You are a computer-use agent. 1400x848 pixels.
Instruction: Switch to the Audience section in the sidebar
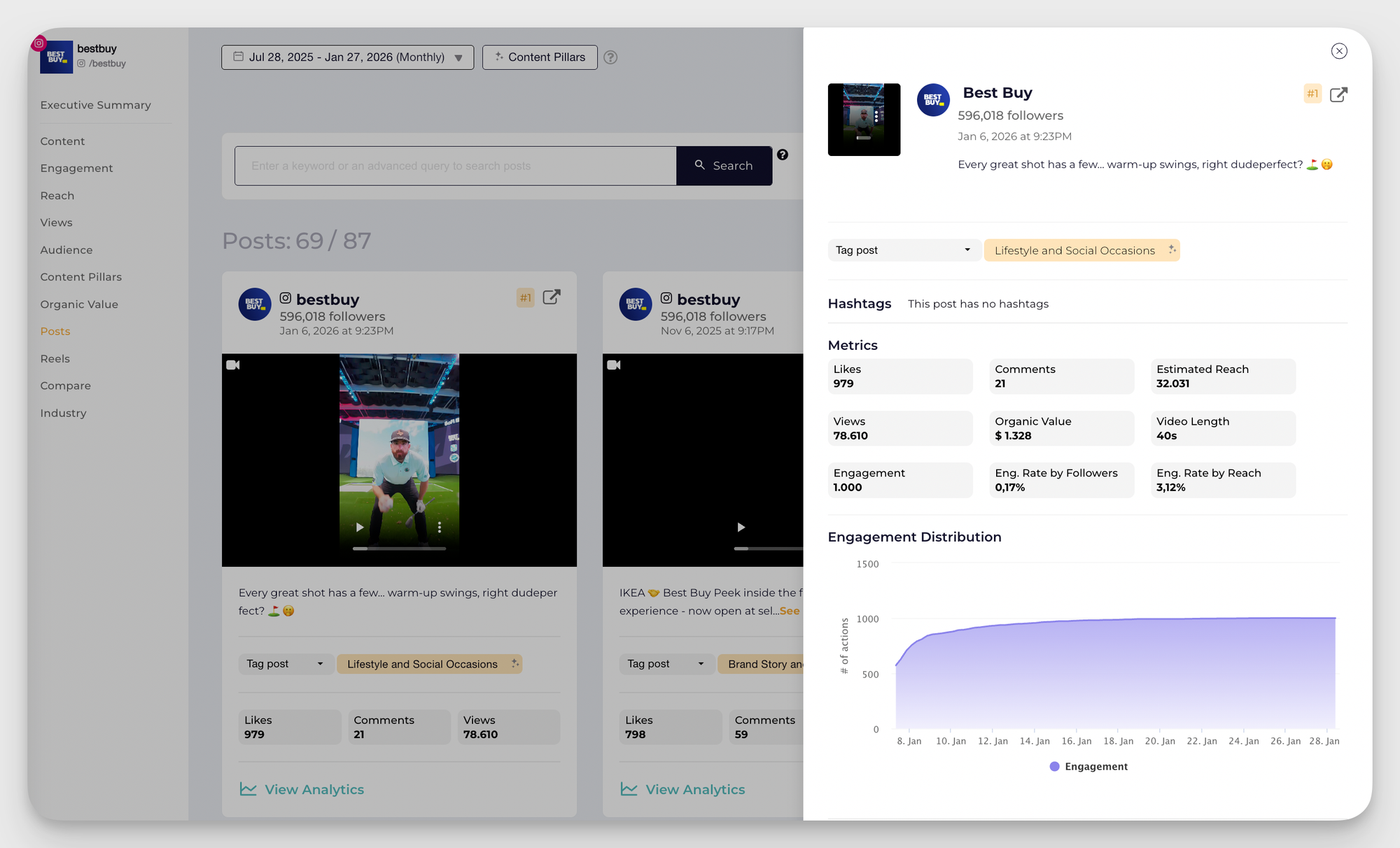point(66,249)
